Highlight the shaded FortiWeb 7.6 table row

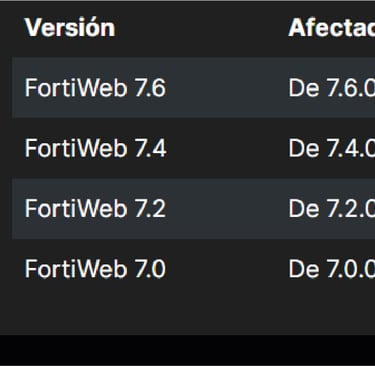(193, 88)
